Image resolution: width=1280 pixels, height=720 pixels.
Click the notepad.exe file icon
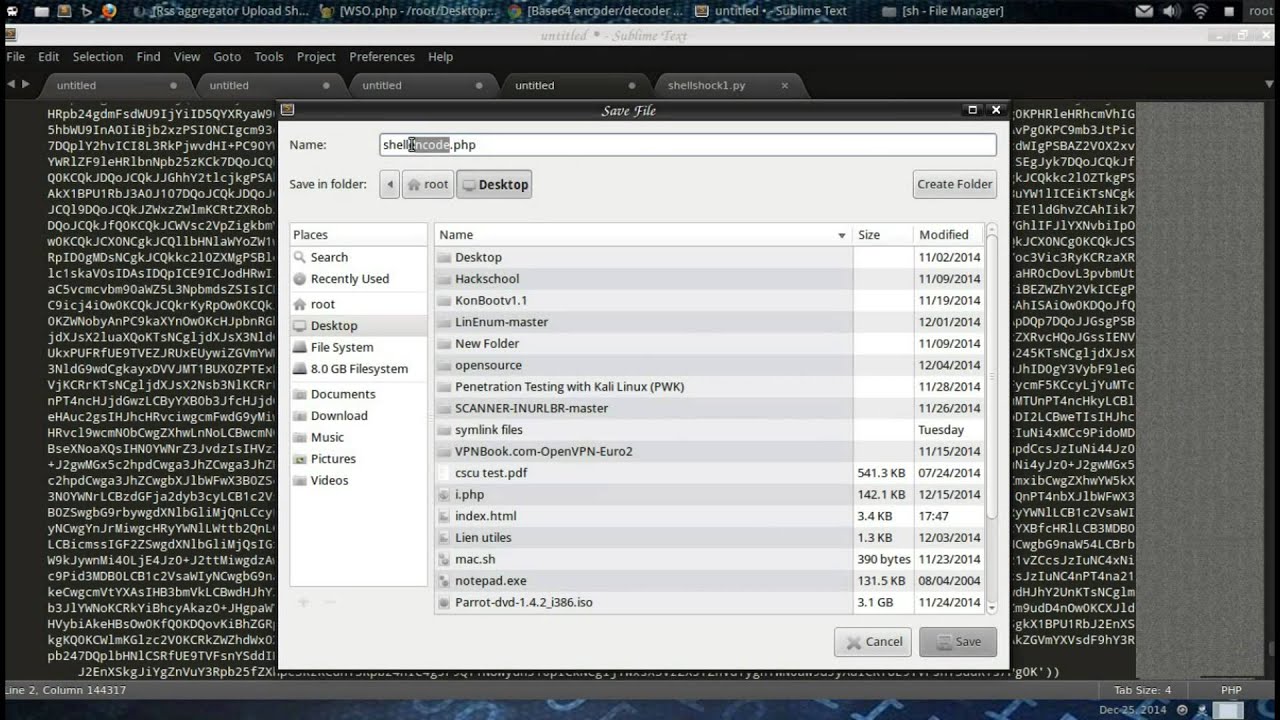(x=445, y=580)
